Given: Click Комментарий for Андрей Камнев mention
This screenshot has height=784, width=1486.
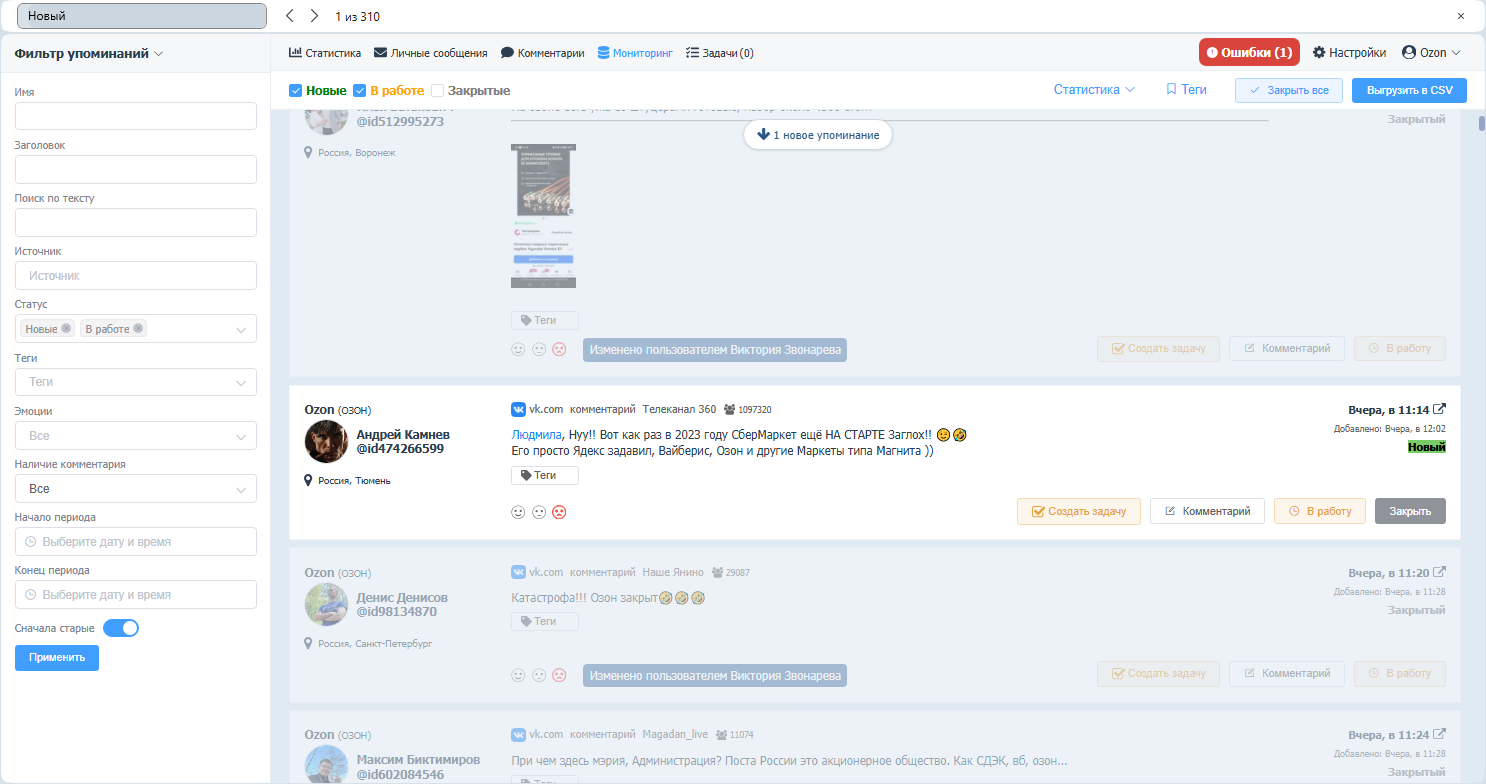Looking at the screenshot, I should 1207,511.
